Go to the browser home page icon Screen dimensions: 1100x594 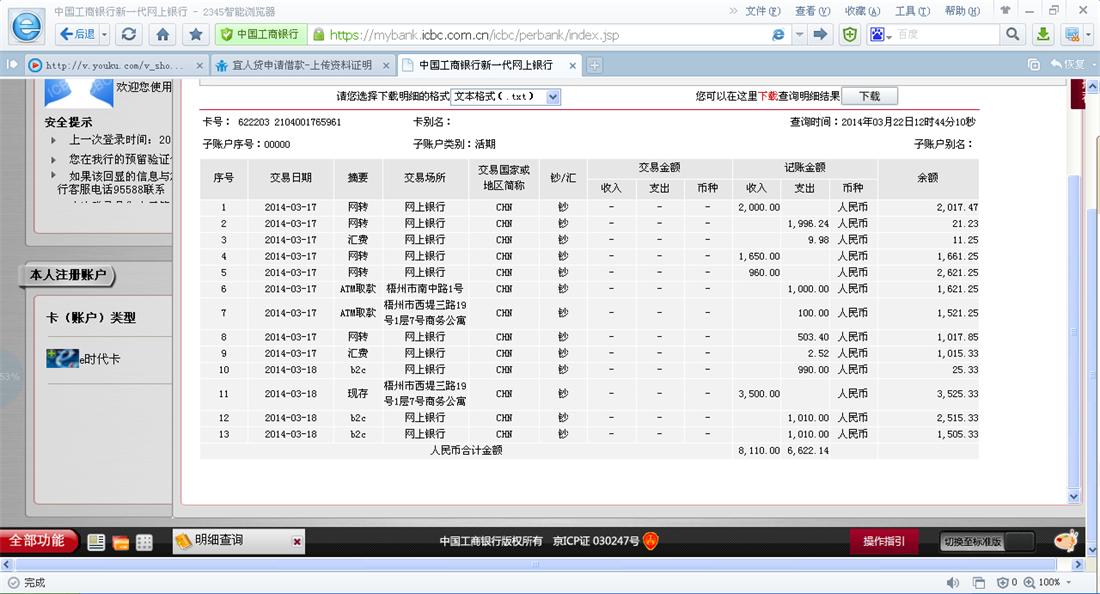point(163,34)
